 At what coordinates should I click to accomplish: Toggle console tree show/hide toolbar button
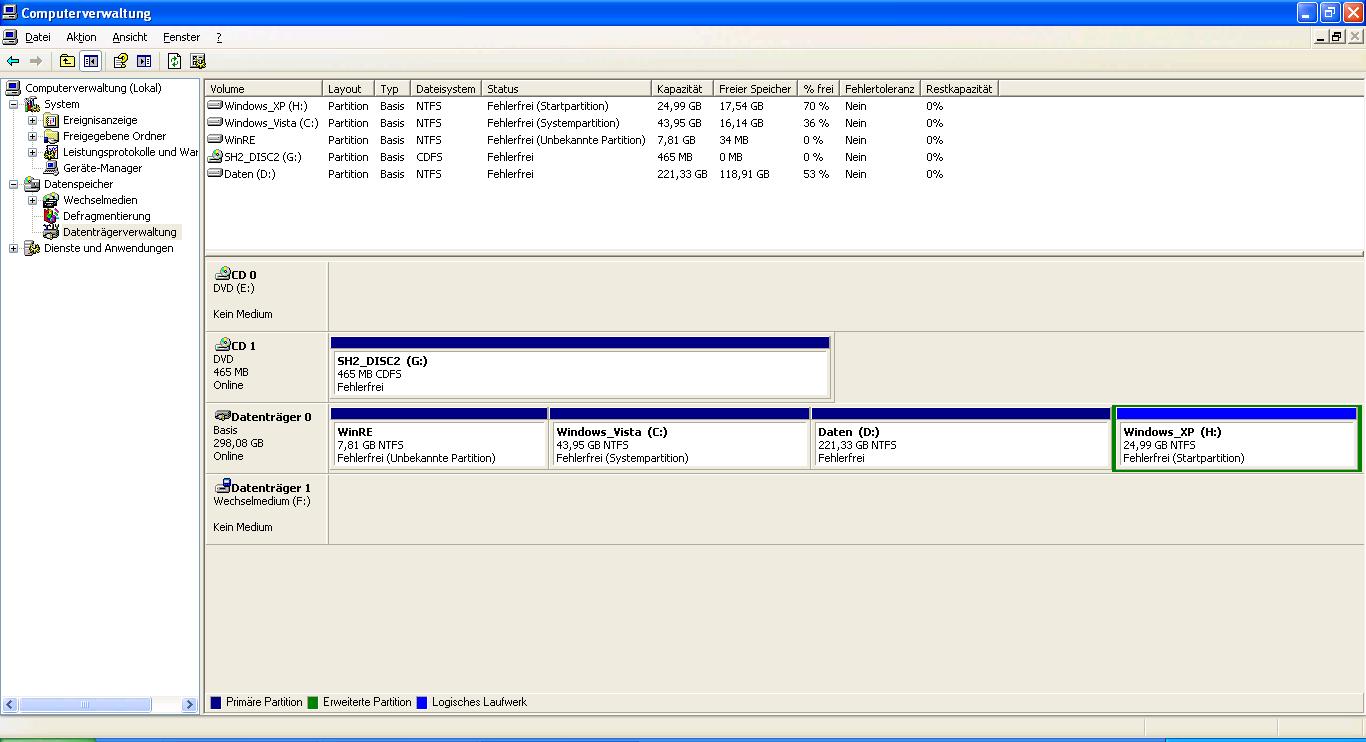click(x=91, y=61)
